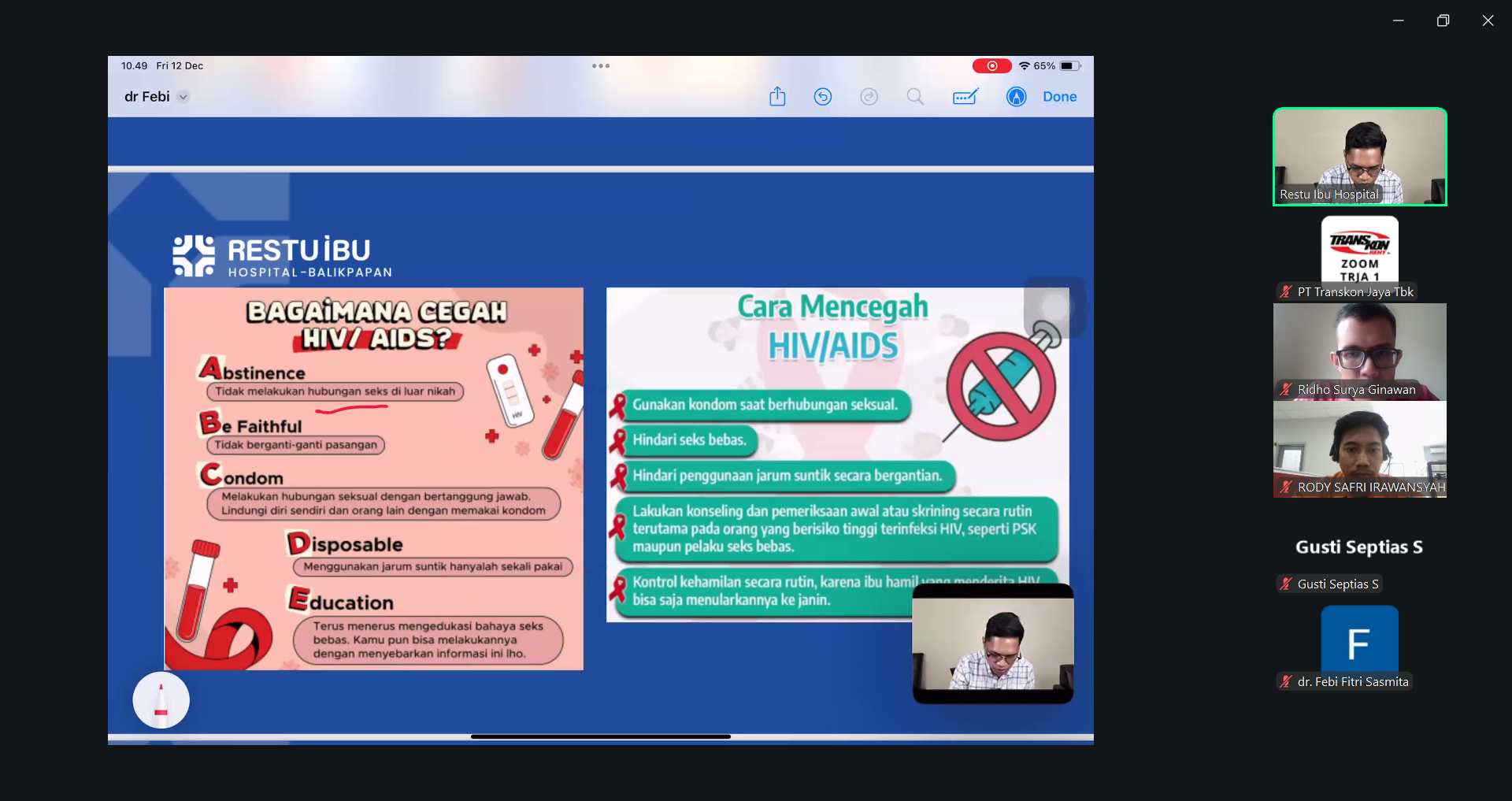This screenshot has width=1512, height=801.
Task: Click the muted microphone icon beside Ridho Surya Ginawan
Action: pyautogui.click(x=1286, y=390)
